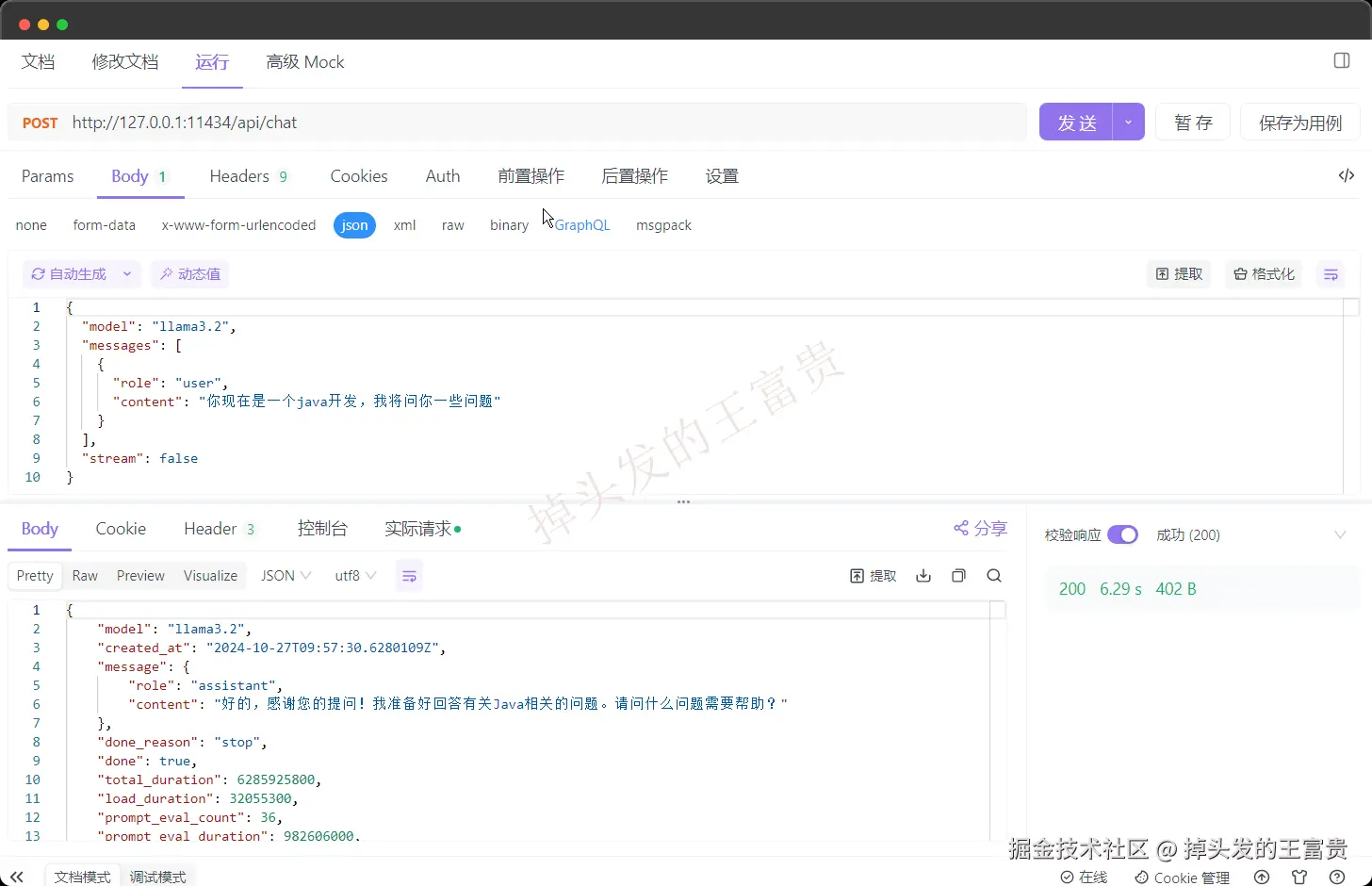Click the 暂存 button
This screenshot has height=886, width=1372.
tap(1193, 123)
